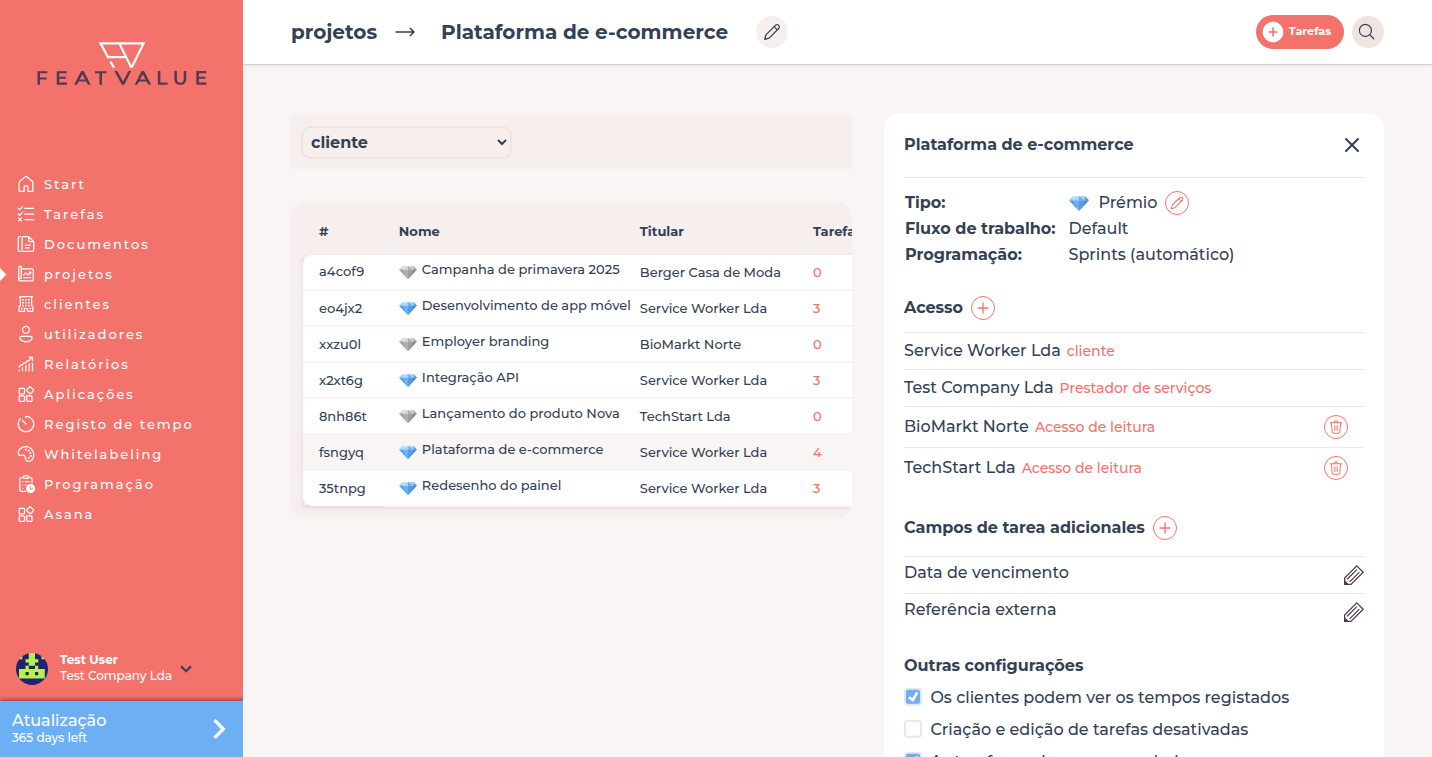Image resolution: width=1432 pixels, height=757 pixels.
Task: Add a field beside Campos de tarea adicionales
Action: tap(1165, 528)
